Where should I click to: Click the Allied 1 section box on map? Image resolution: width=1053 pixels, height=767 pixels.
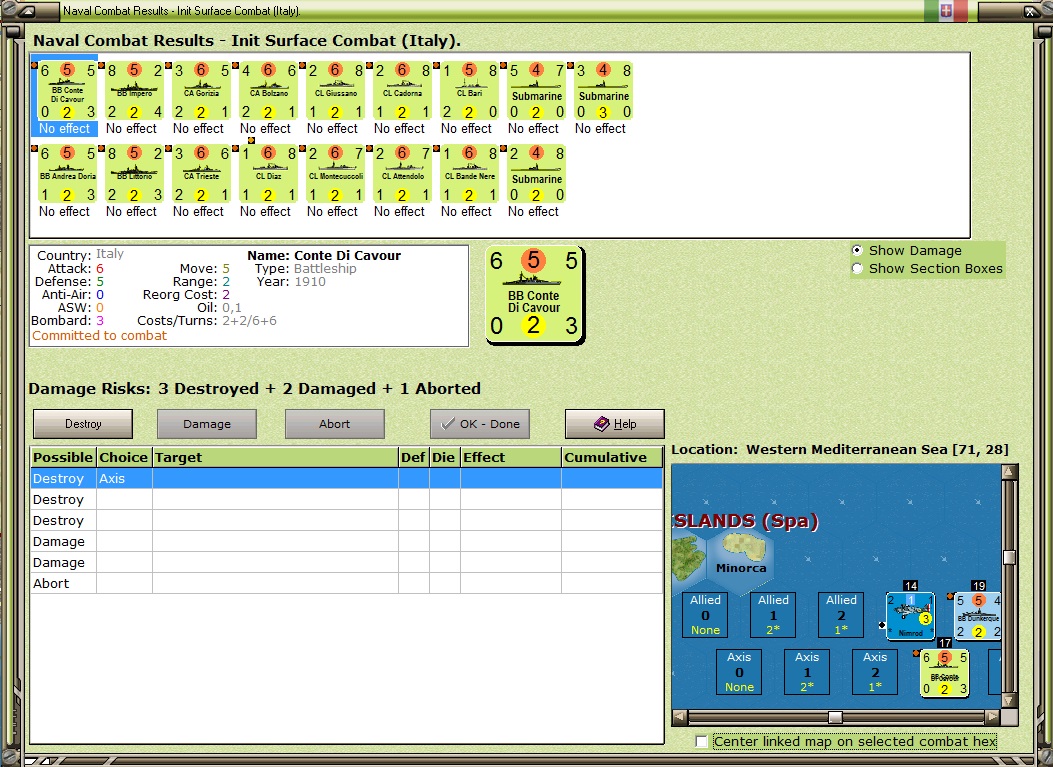773,615
